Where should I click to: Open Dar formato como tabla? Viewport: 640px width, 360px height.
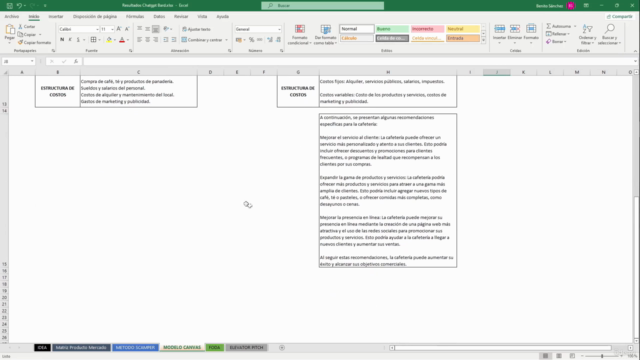pyautogui.click(x=325, y=35)
